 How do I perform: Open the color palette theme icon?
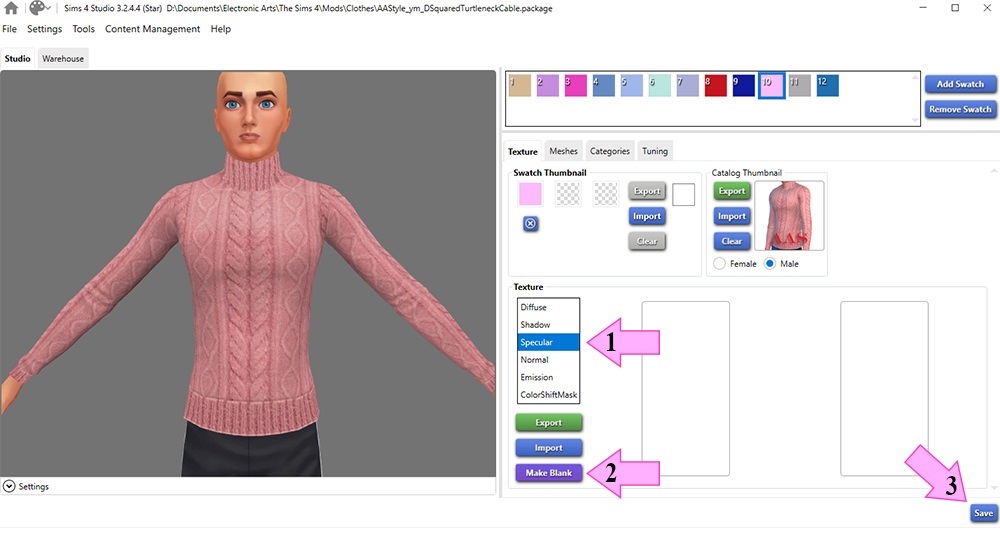pyautogui.click(x=38, y=9)
